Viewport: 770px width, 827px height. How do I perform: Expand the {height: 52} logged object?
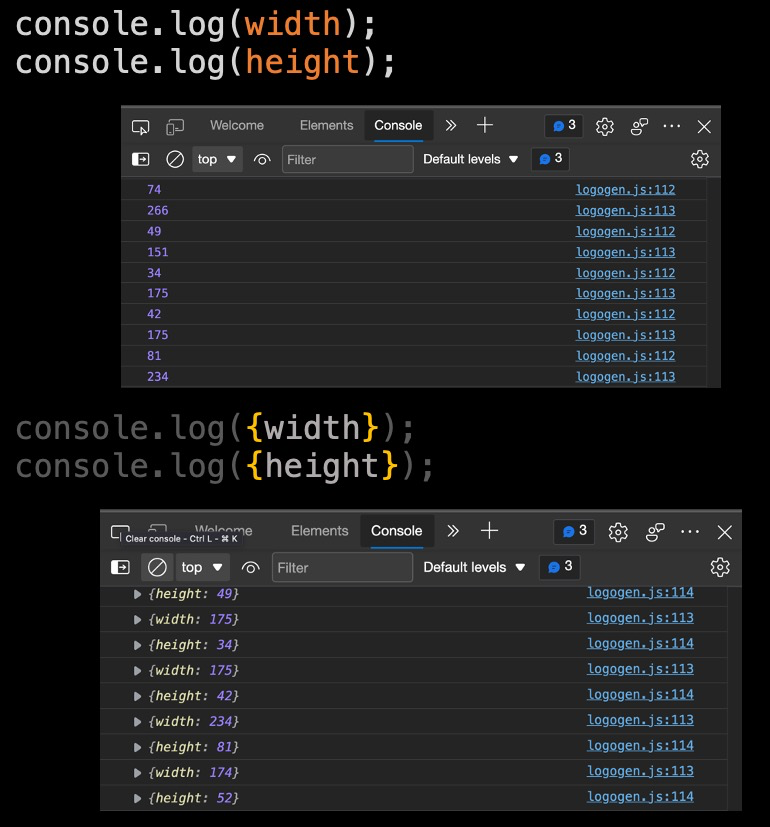pyautogui.click(x=138, y=798)
